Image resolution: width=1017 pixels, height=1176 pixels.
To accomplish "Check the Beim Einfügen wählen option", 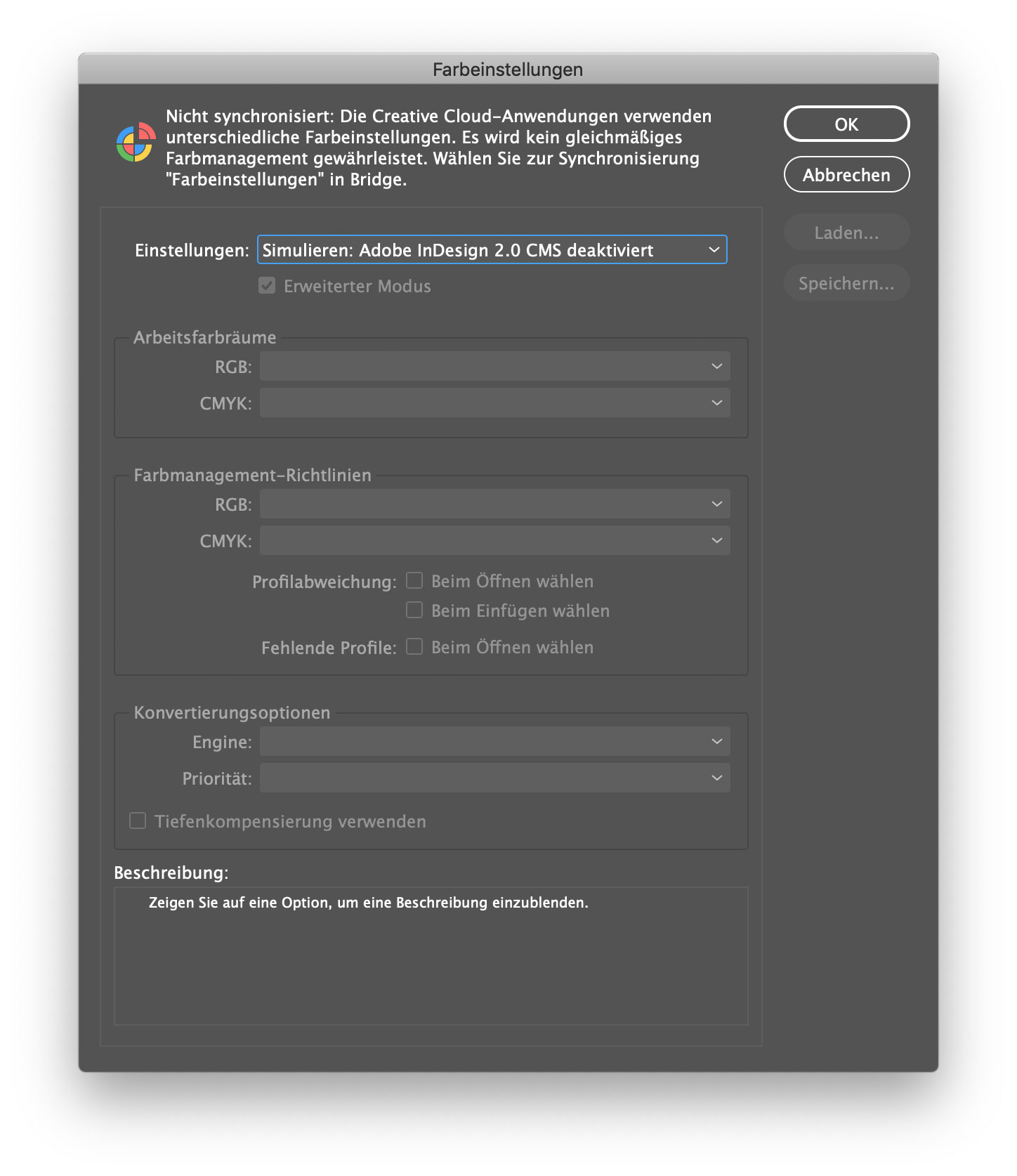I will point(414,610).
